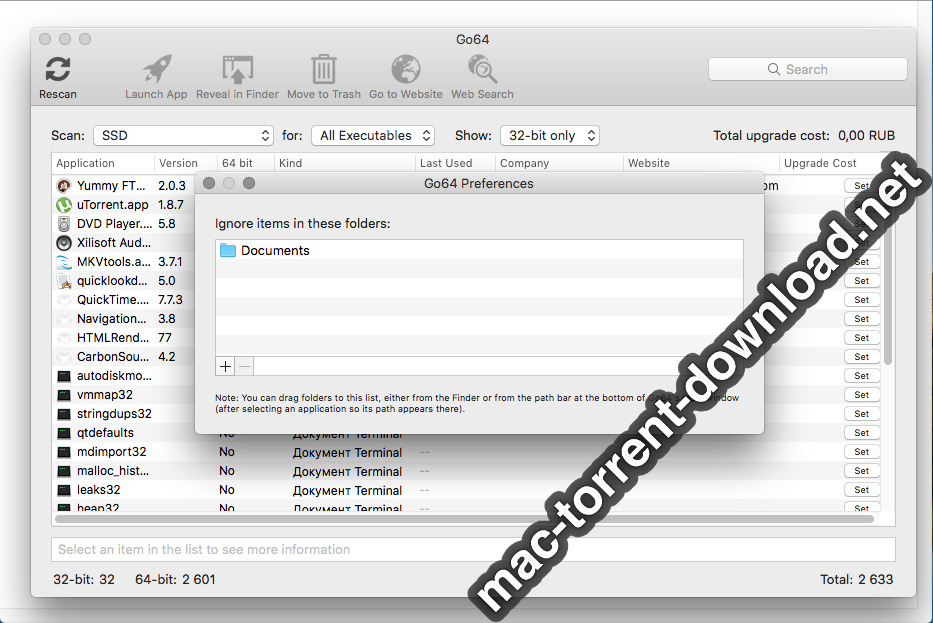This screenshot has width=933, height=623.
Task: Sort by the Kind column header
Action: click(x=345, y=163)
